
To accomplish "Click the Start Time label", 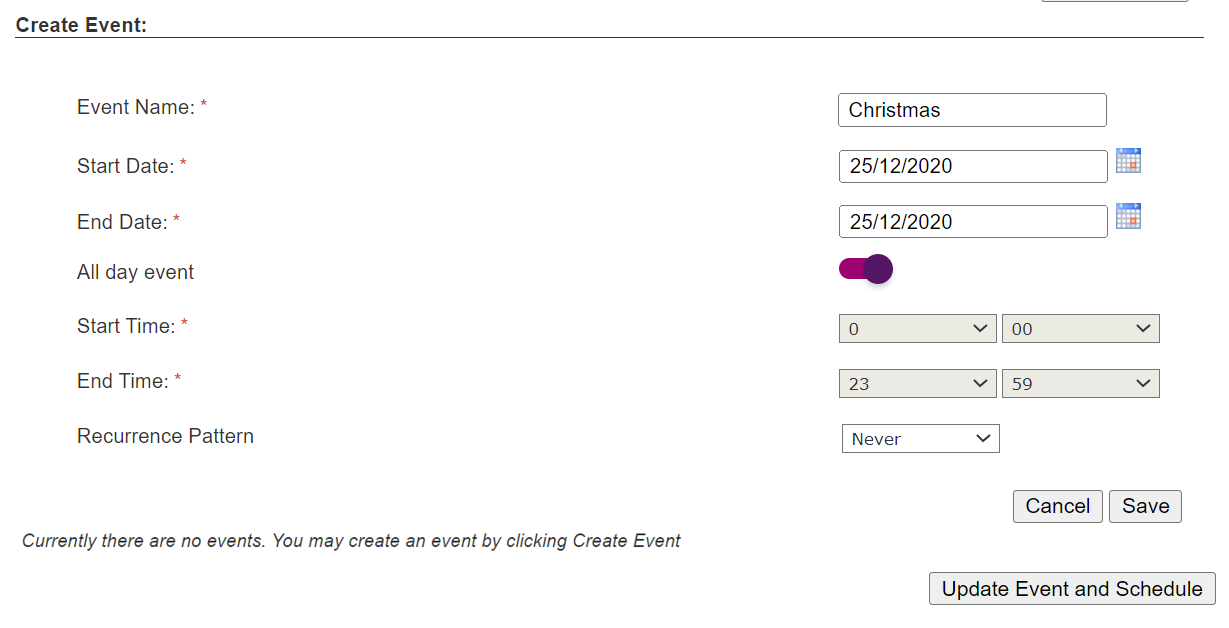I will (126, 326).
